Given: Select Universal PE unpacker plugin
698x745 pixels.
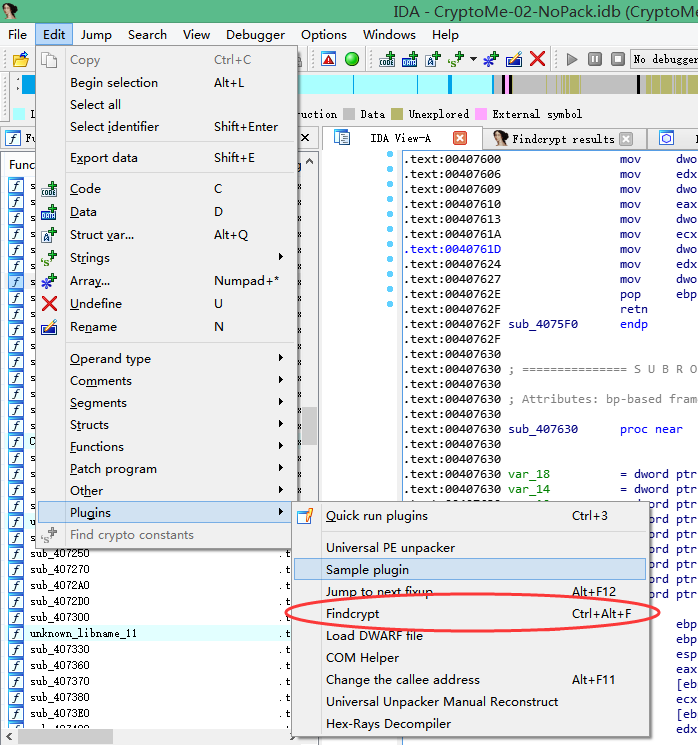Looking at the screenshot, I should [x=470, y=548].
